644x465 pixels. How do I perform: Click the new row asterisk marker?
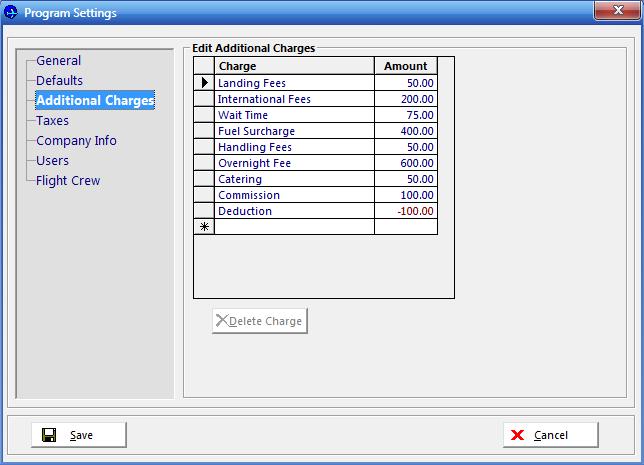pos(204,227)
